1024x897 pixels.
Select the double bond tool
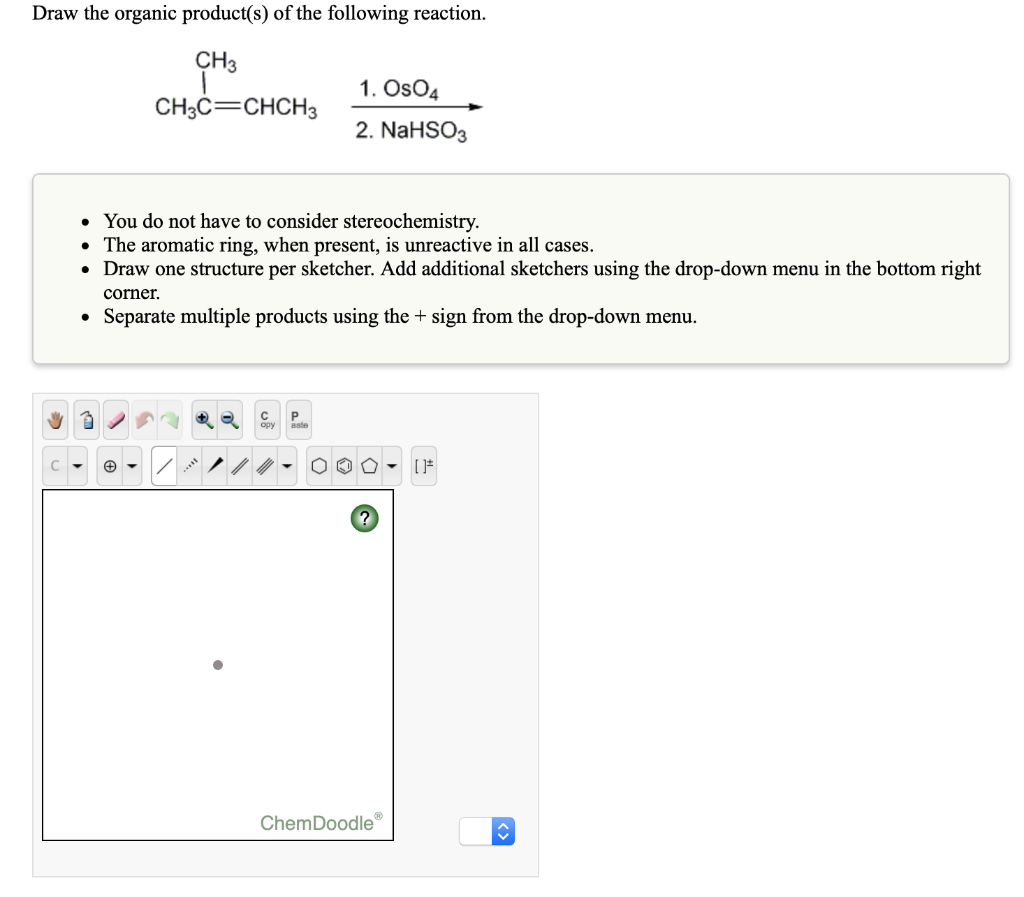(241, 464)
